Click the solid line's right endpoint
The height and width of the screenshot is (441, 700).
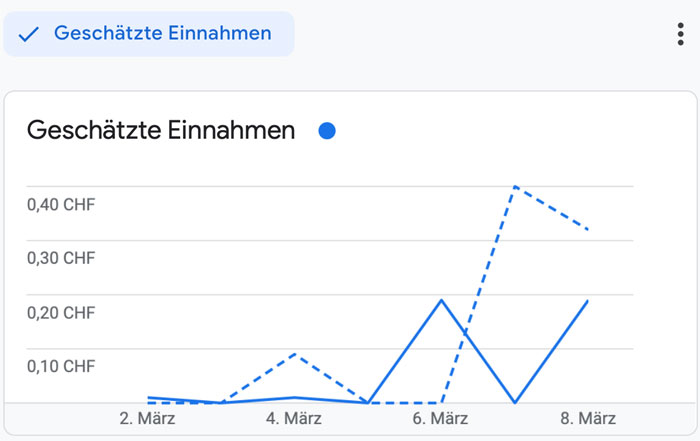[588, 300]
